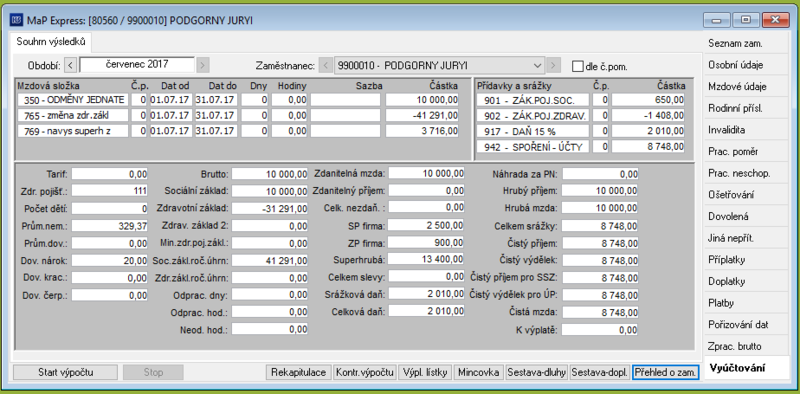Open Prac. neschop. side tab
The image size is (800, 394).
pyautogui.click(x=746, y=174)
